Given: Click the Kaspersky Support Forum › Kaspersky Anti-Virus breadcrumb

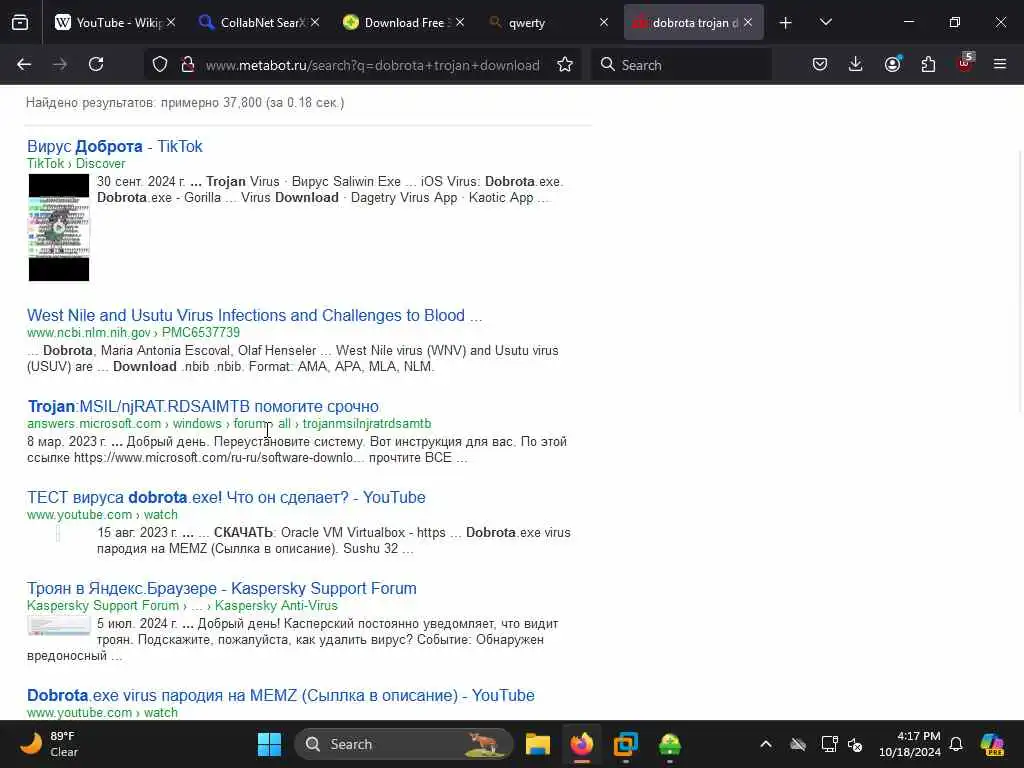Looking at the screenshot, I should (x=182, y=605).
